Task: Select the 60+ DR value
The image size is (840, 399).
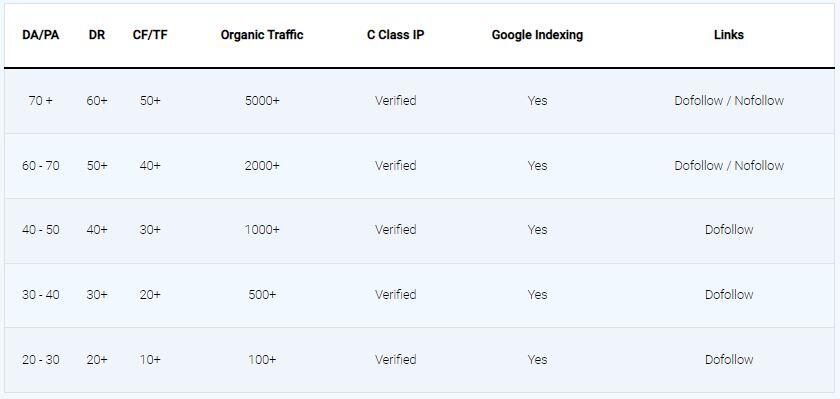Action: click(97, 101)
